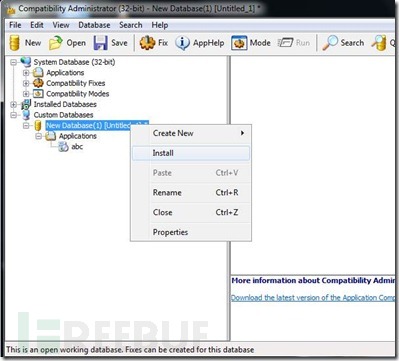Viewport: 399px width, 361px height.
Task: Click the Fix gear toolbar icon
Action: pos(147,43)
